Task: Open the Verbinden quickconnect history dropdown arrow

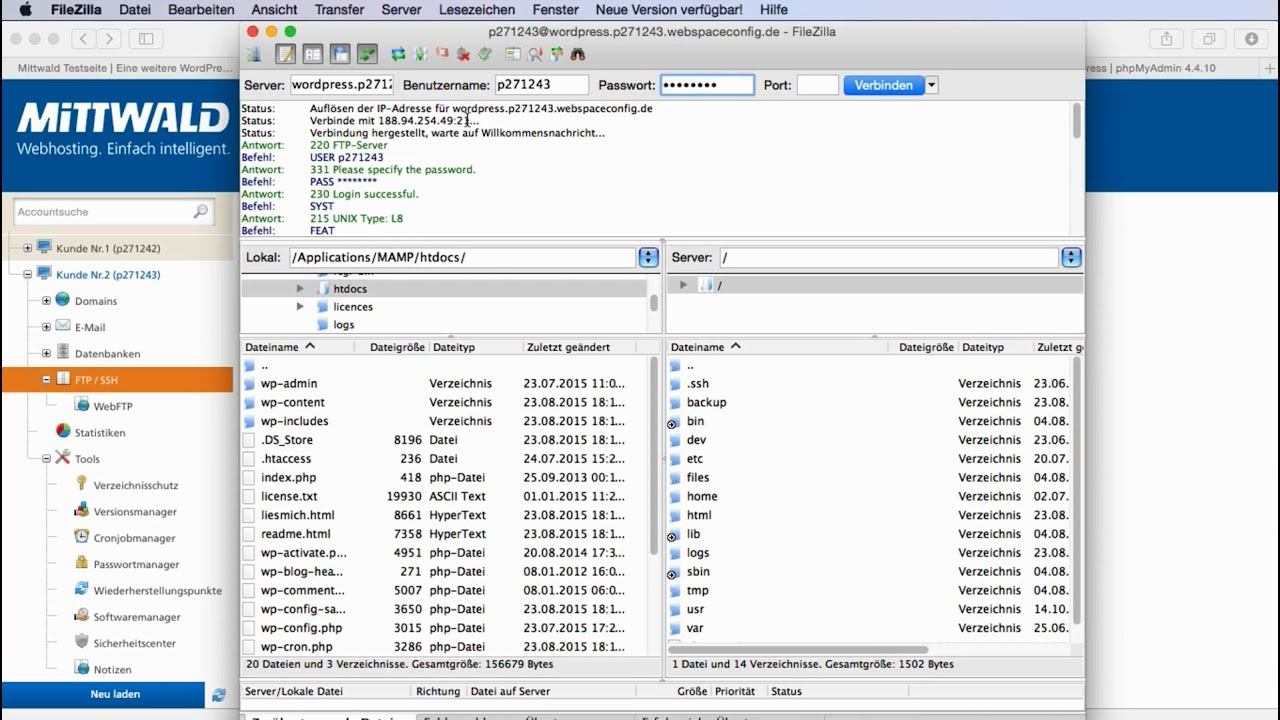Action: click(x=931, y=85)
